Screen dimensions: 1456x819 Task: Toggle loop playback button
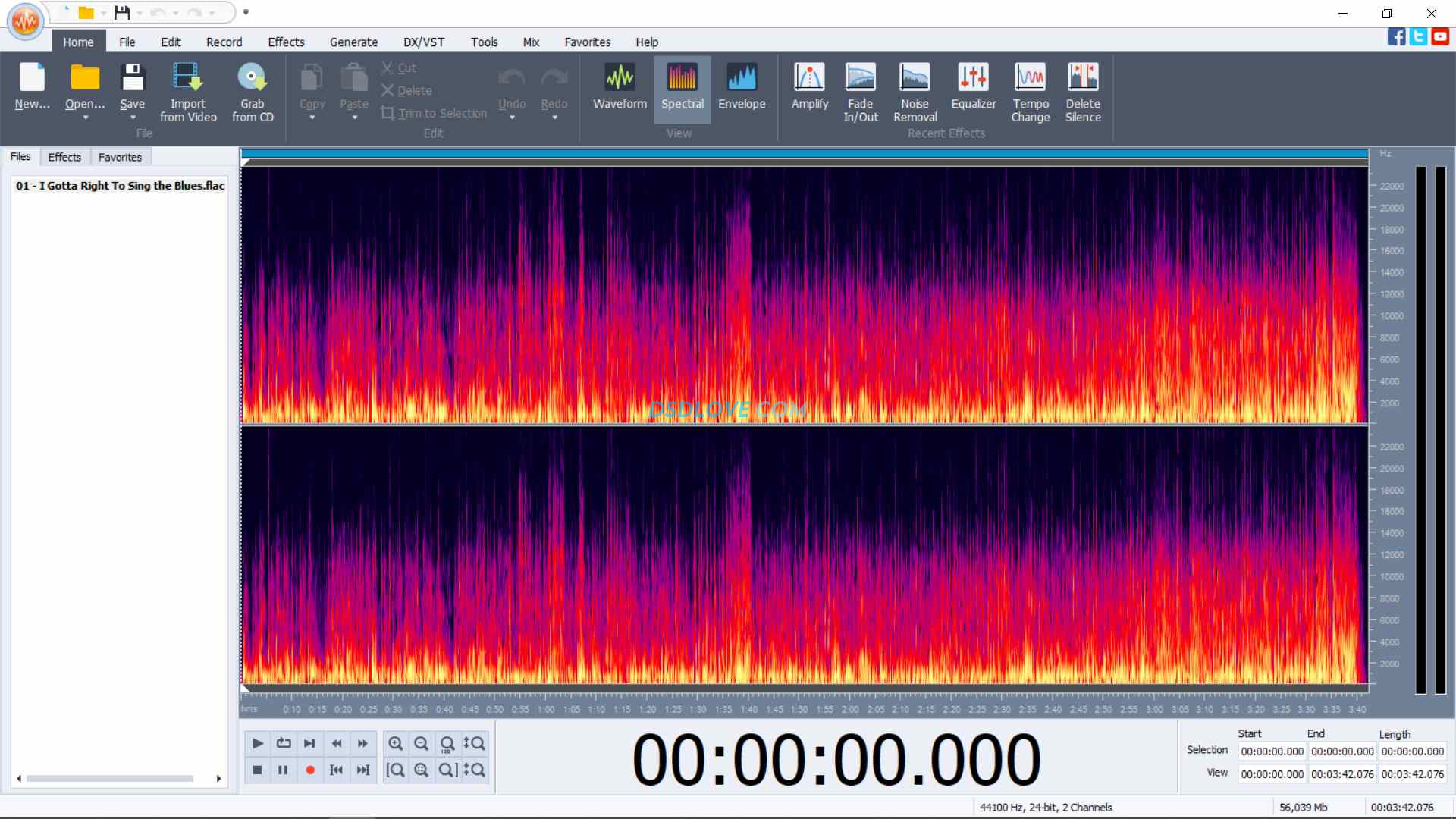(x=284, y=743)
